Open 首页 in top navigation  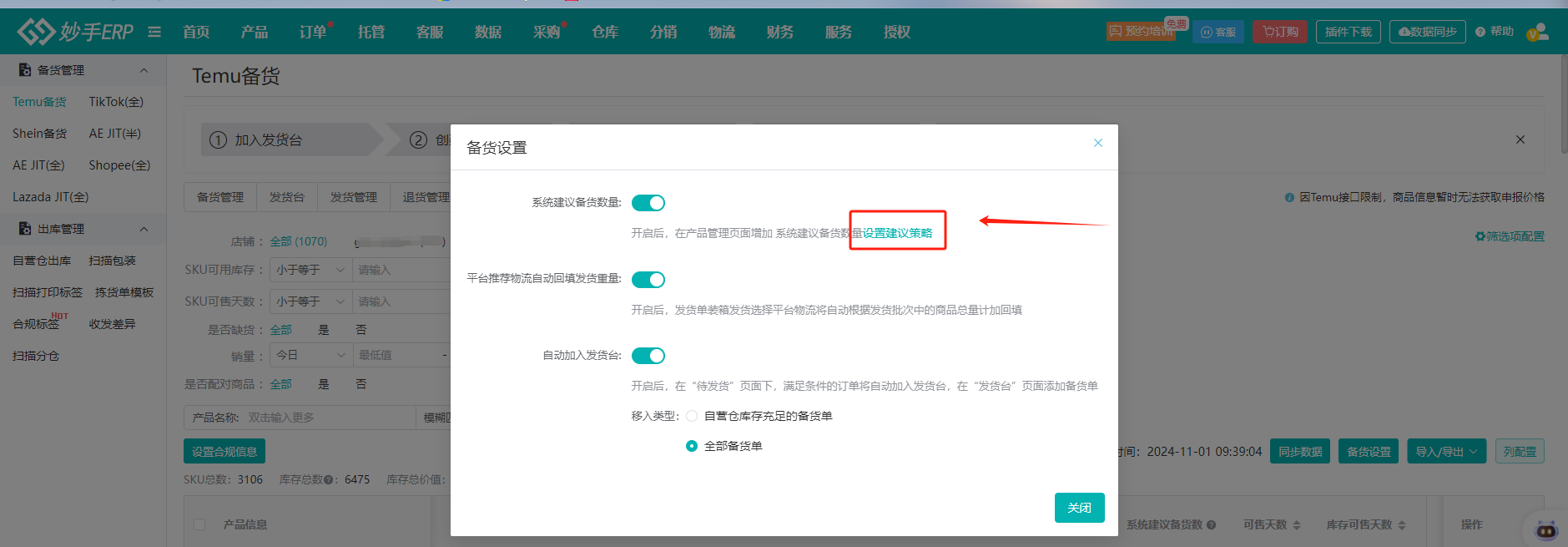point(196,32)
